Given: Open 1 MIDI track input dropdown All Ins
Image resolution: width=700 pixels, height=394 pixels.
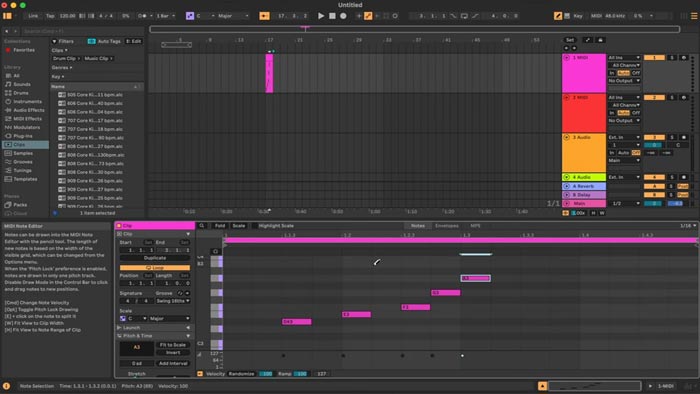Looking at the screenshot, I should 624,58.
